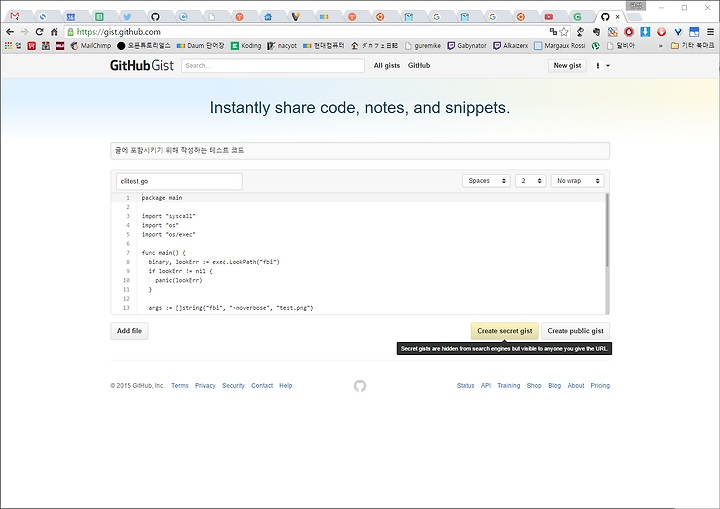Open the API footer link
Viewport: 720px width, 509px height.
(486, 385)
